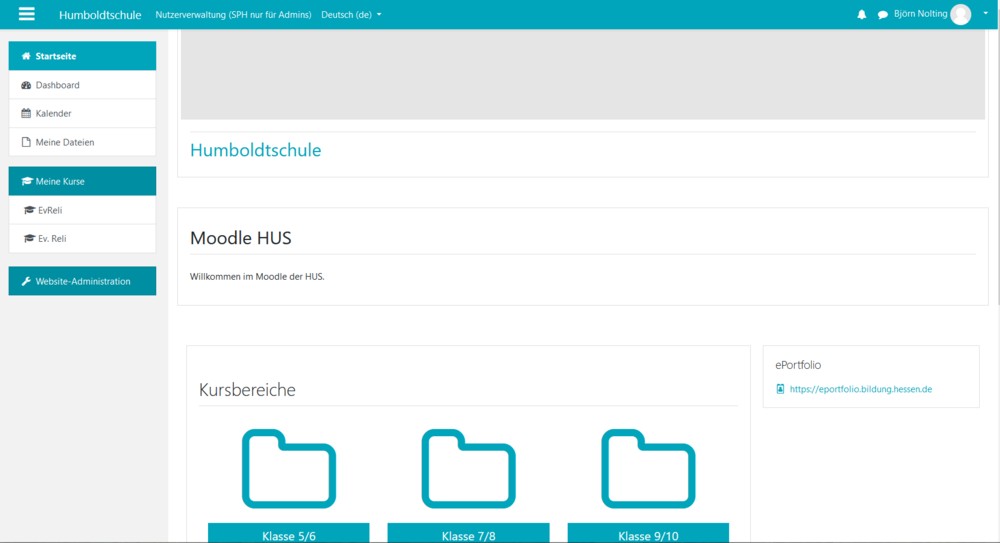
Task: Click the Website-Administration wrench icon
Action: coord(26,281)
